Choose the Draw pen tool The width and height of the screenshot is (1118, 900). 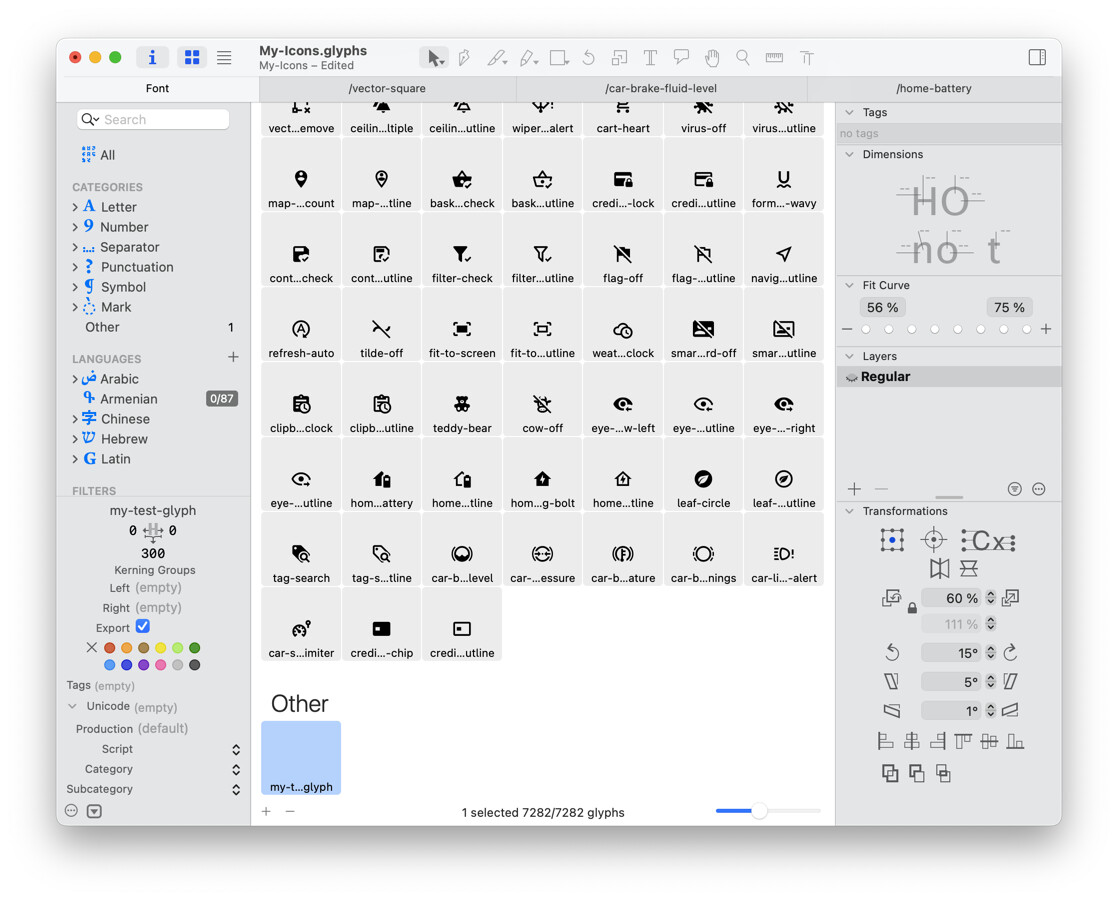click(464, 58)
